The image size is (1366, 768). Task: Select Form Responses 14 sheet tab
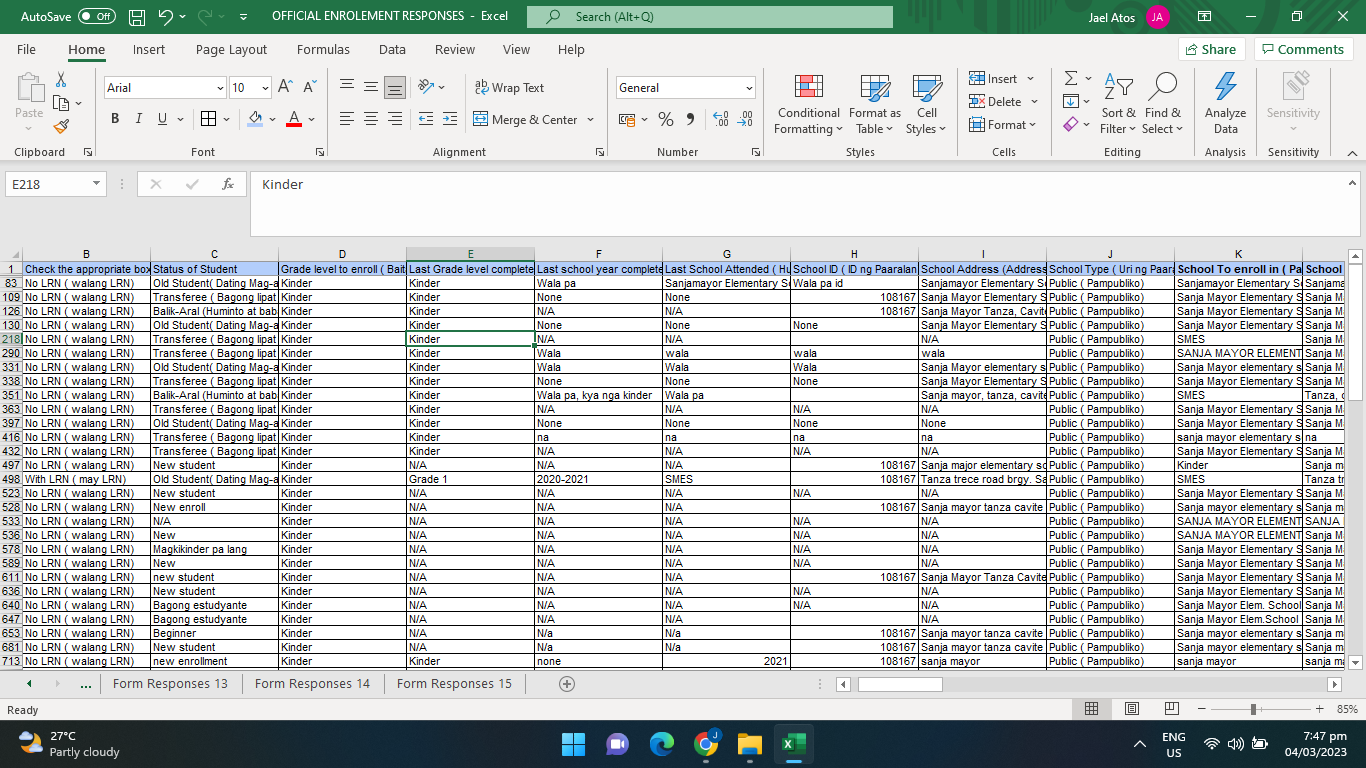point(312,684)
